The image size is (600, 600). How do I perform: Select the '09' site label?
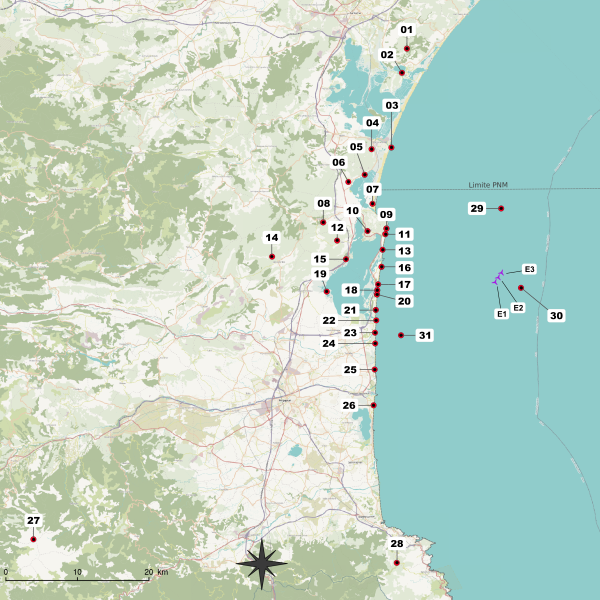click(386, 215)
